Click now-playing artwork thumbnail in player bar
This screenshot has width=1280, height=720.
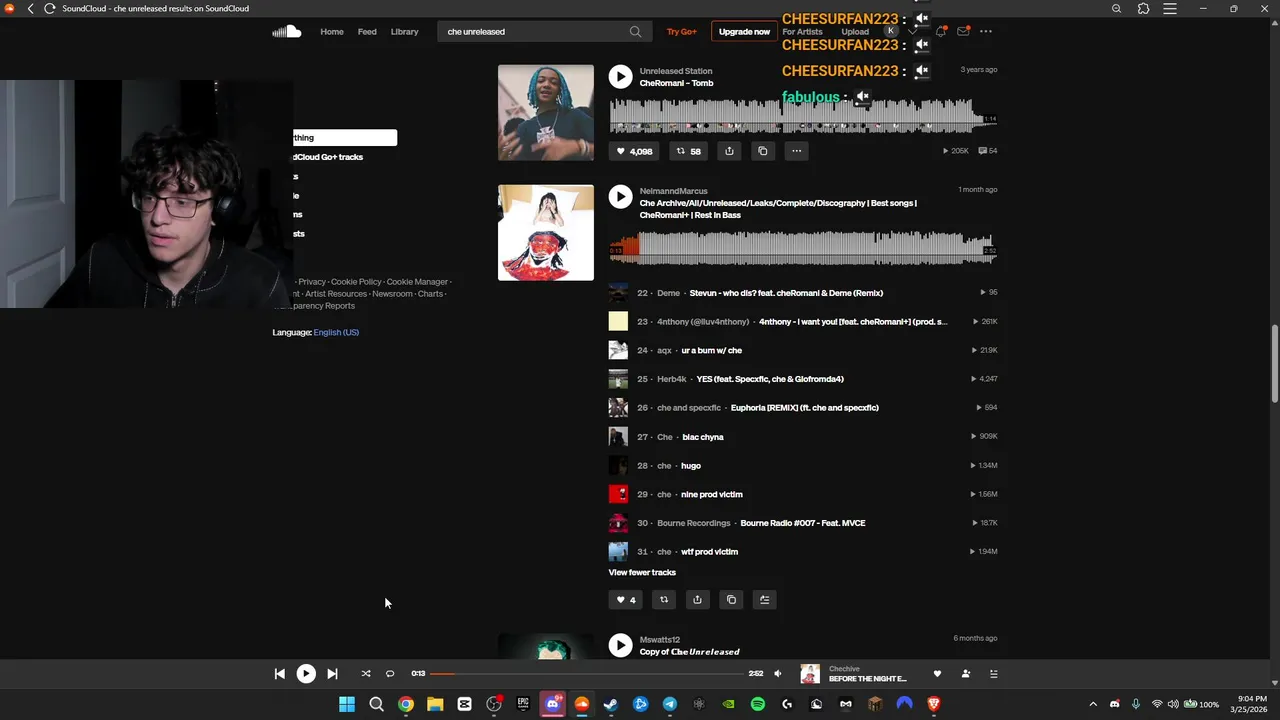(x=810, y=674)
